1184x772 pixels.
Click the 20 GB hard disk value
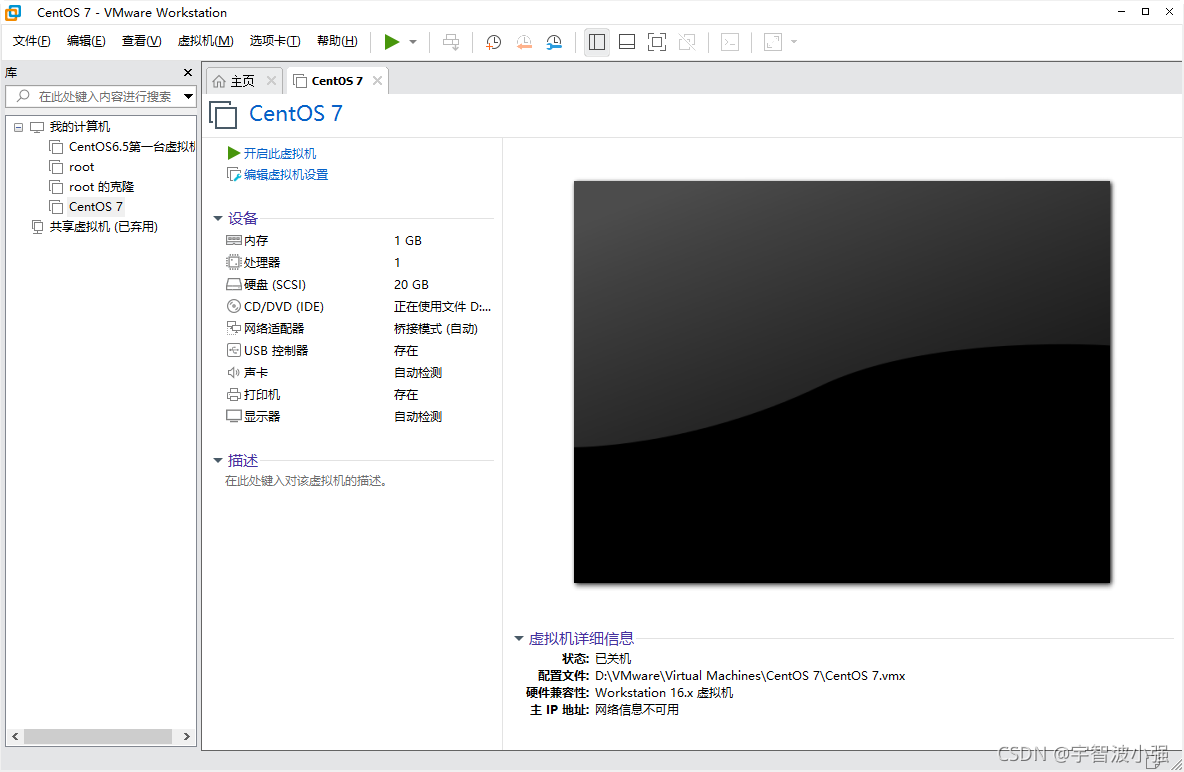tap(411, 284)
